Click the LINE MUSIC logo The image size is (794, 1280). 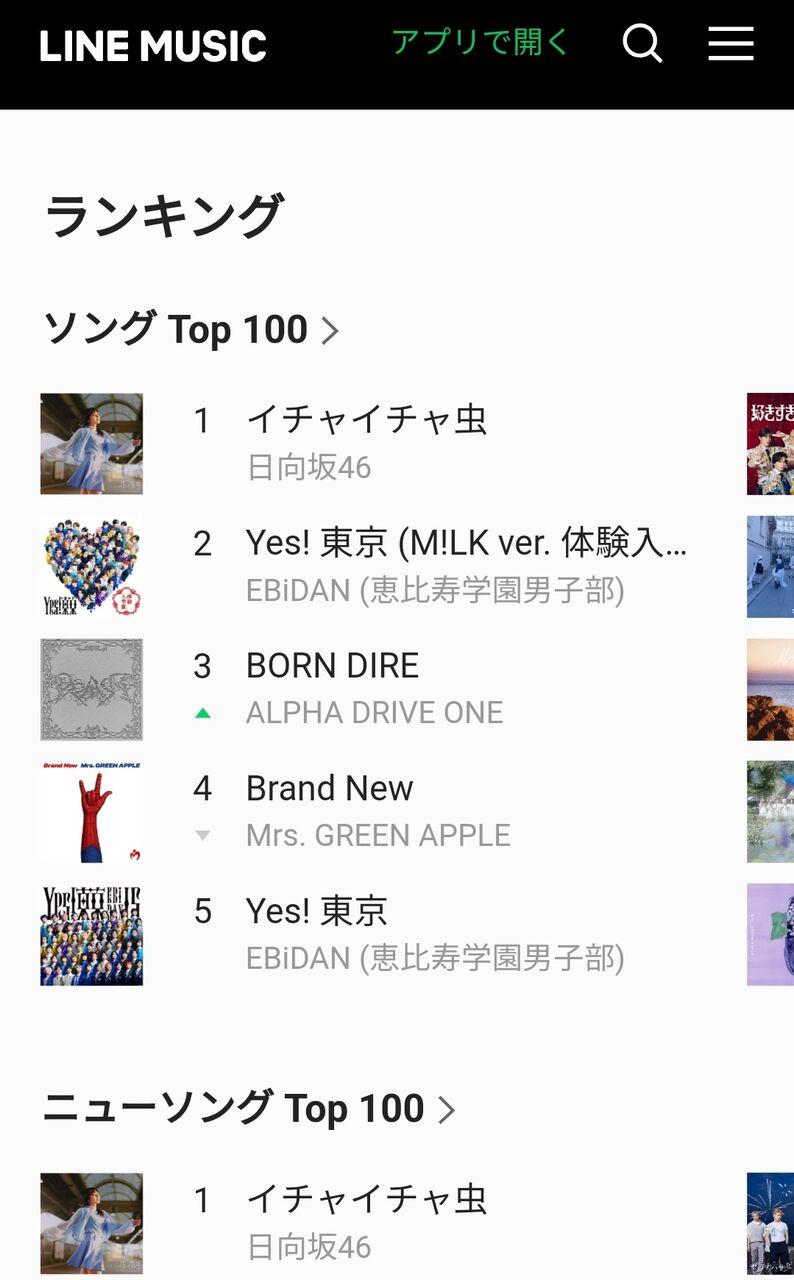(153, 46)
